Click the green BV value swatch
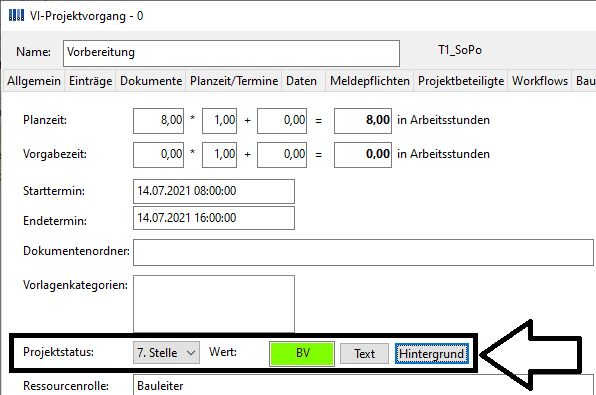The height and width of the screenshot is (395, 596). click(302, 354)
